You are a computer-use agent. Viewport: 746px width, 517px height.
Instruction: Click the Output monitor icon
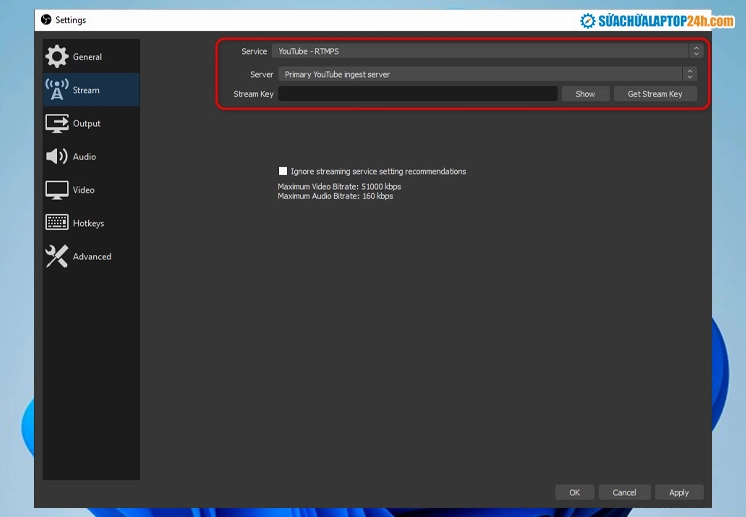[x=57, y=123]
